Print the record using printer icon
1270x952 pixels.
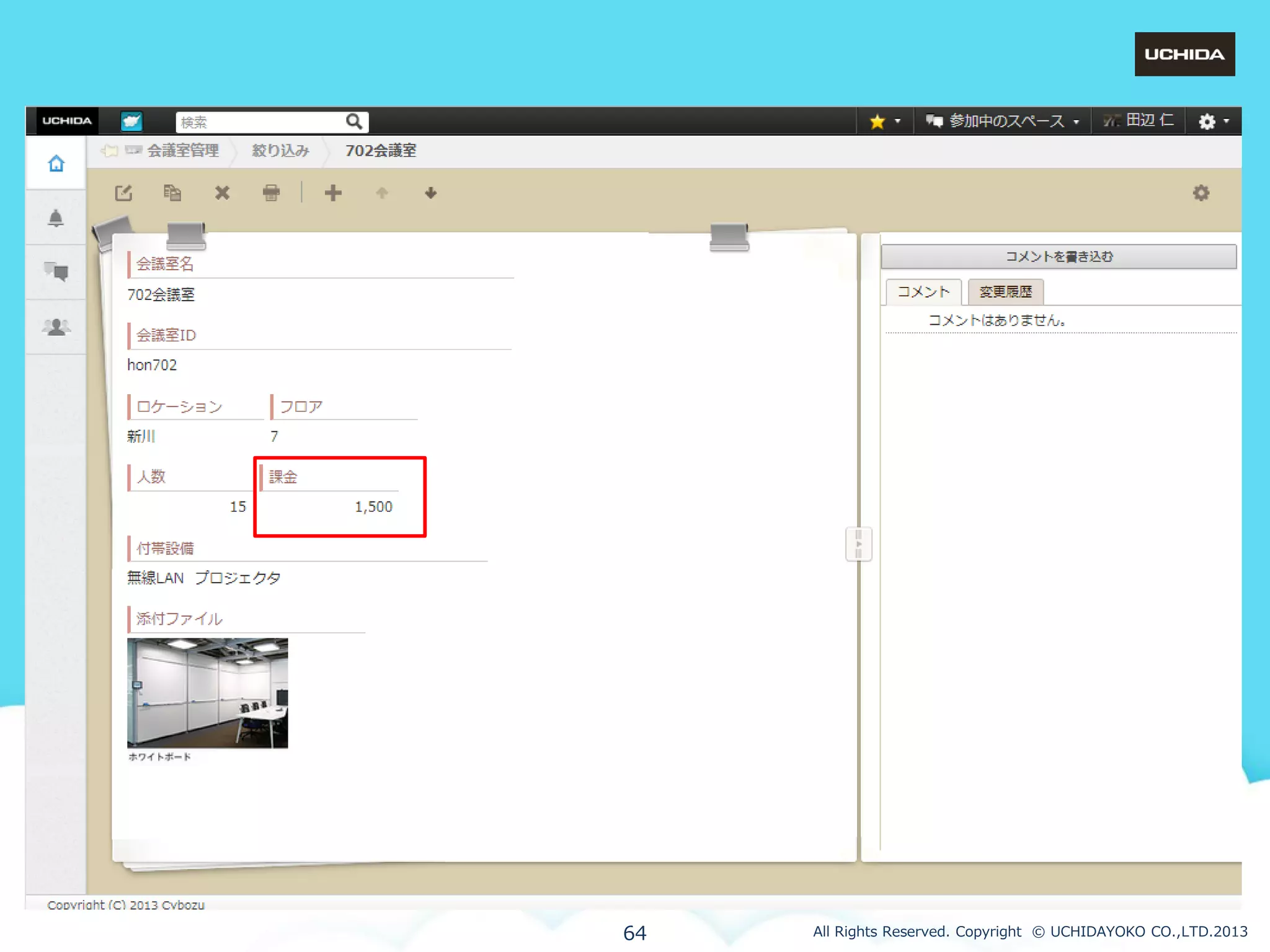[271, 193]
